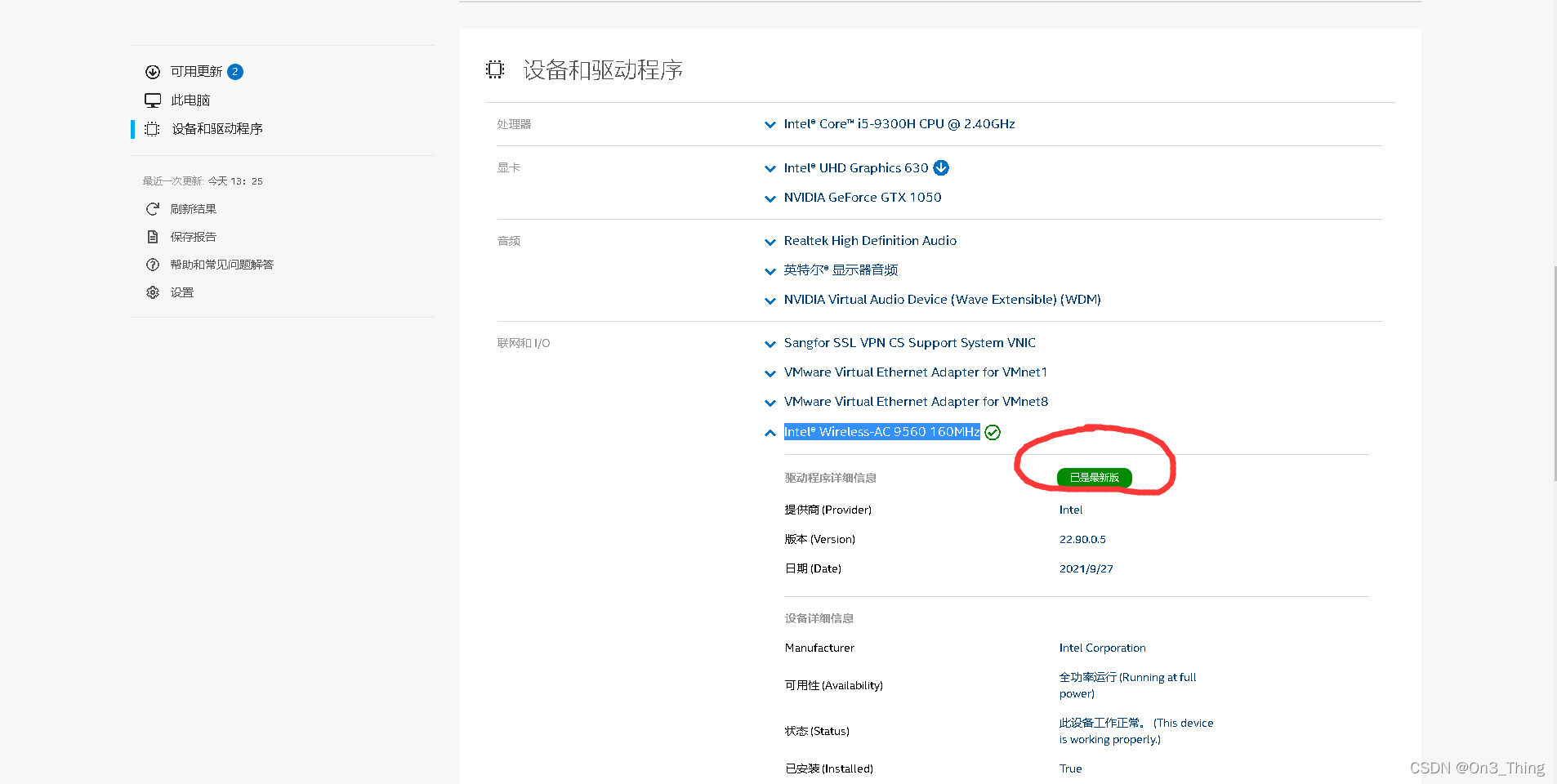Select 设备和驱动程序 in the sidebar
1557x784 pixels.
(x=217, y=129)
